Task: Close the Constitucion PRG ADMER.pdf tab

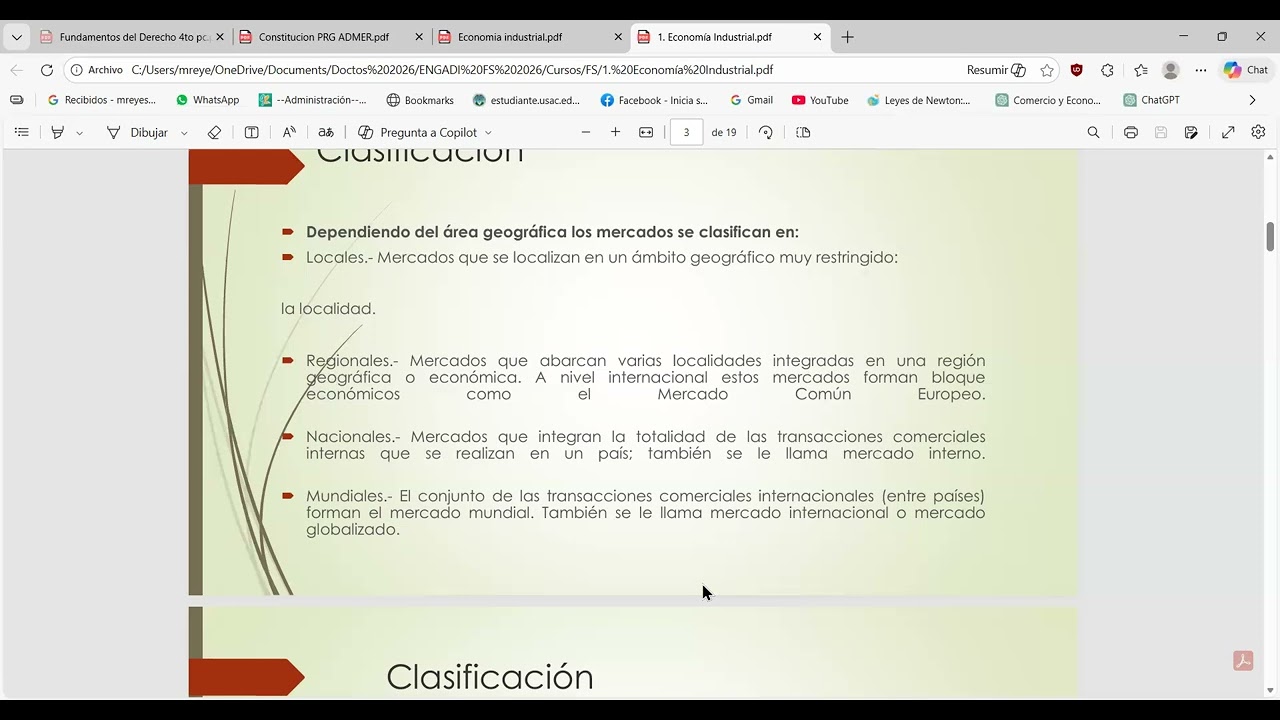Action: 419,37
